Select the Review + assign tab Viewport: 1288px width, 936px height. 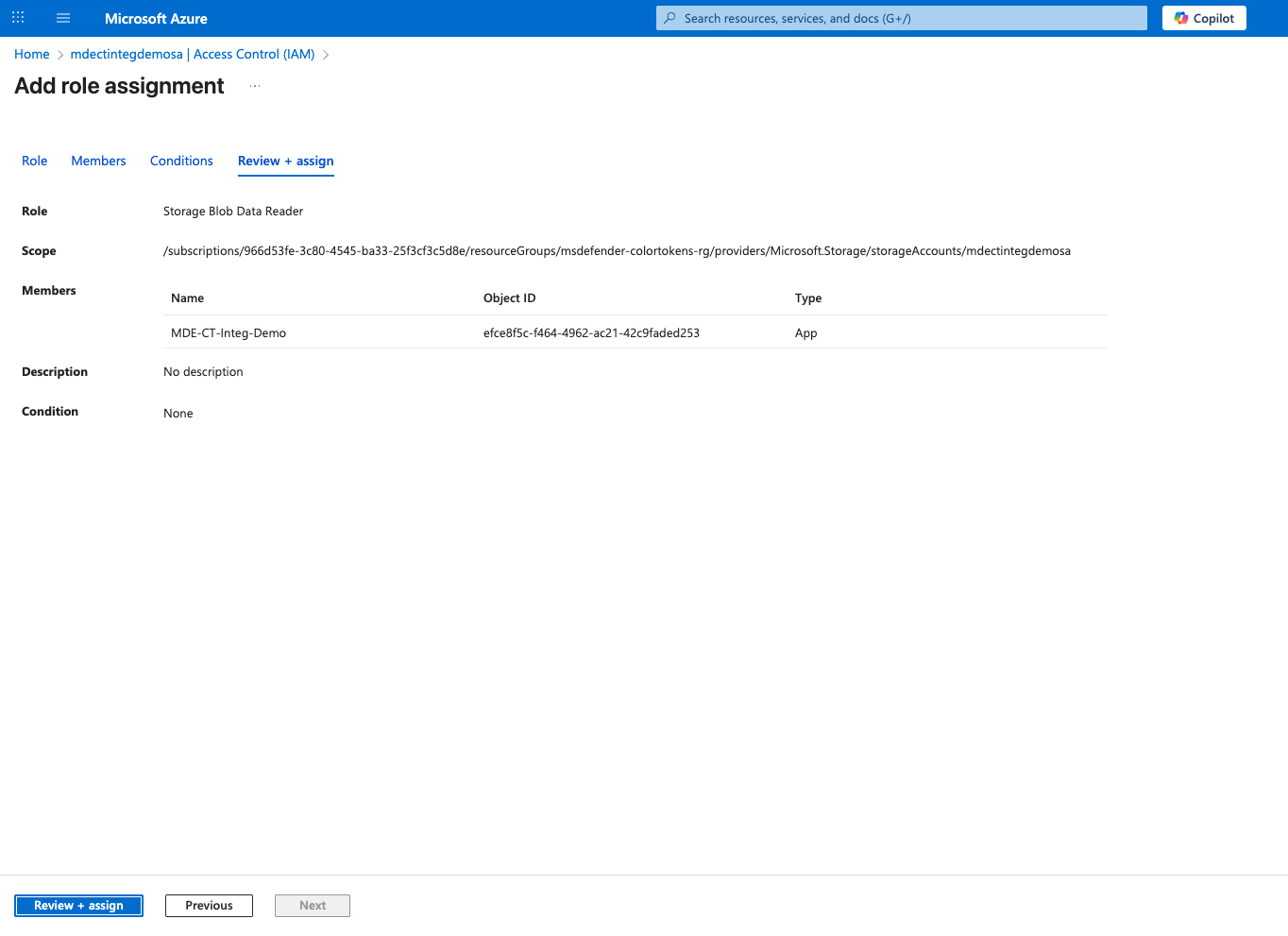click(x=285, y=161)
